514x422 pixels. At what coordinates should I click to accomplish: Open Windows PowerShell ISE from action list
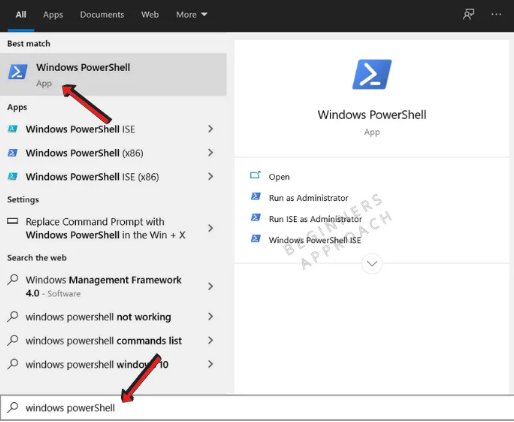(x=315, y=240)
